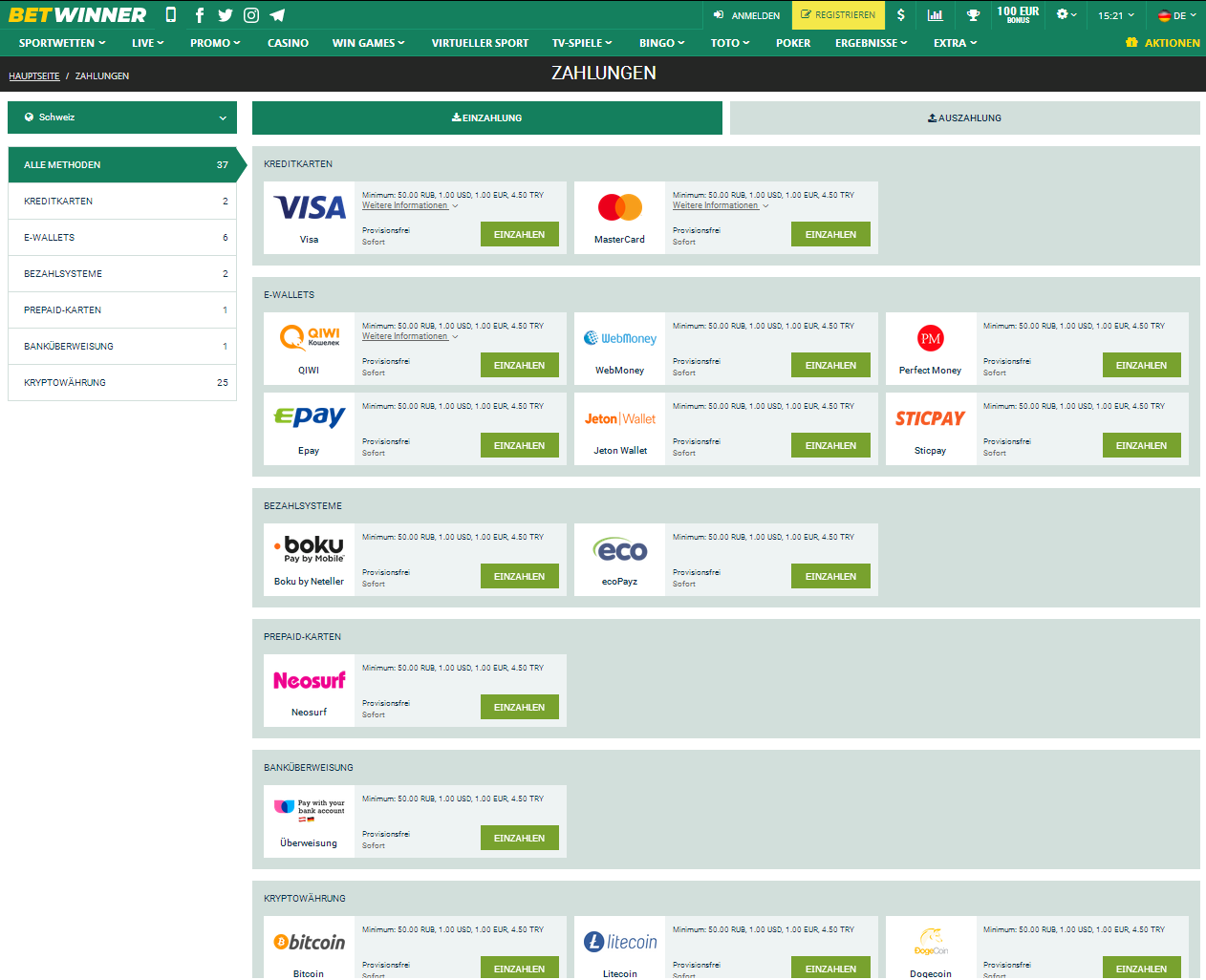Expand the Extra menu
This screenshot has height=980, width=1206.
pos(955,43)
